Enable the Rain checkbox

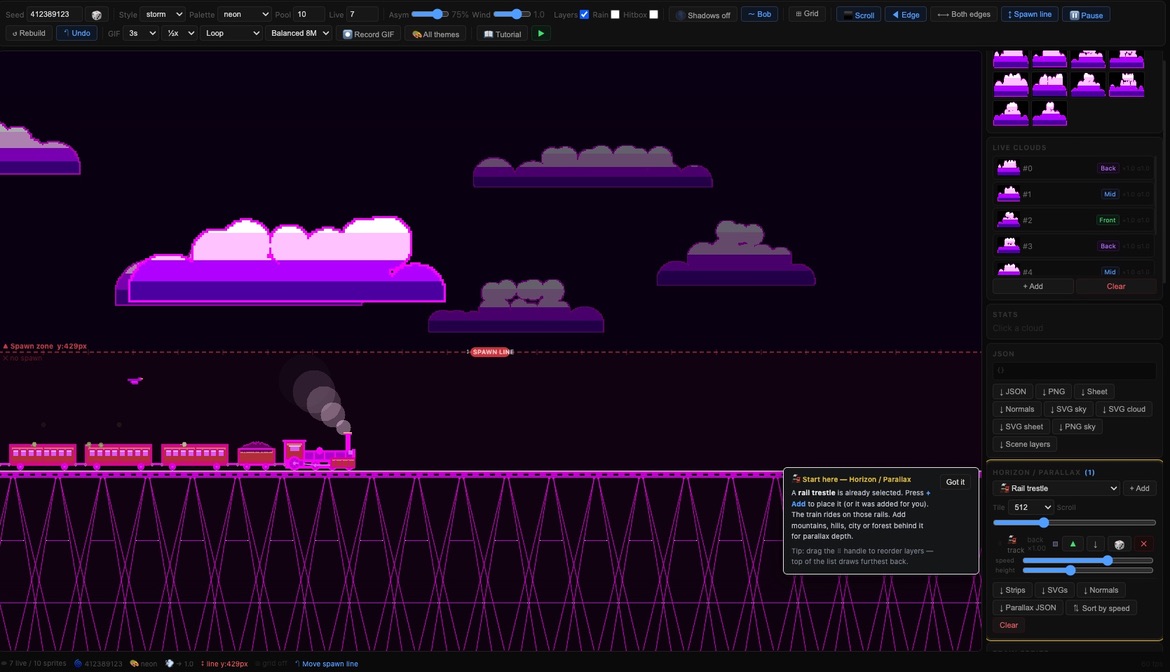click(x=615, y=15)
